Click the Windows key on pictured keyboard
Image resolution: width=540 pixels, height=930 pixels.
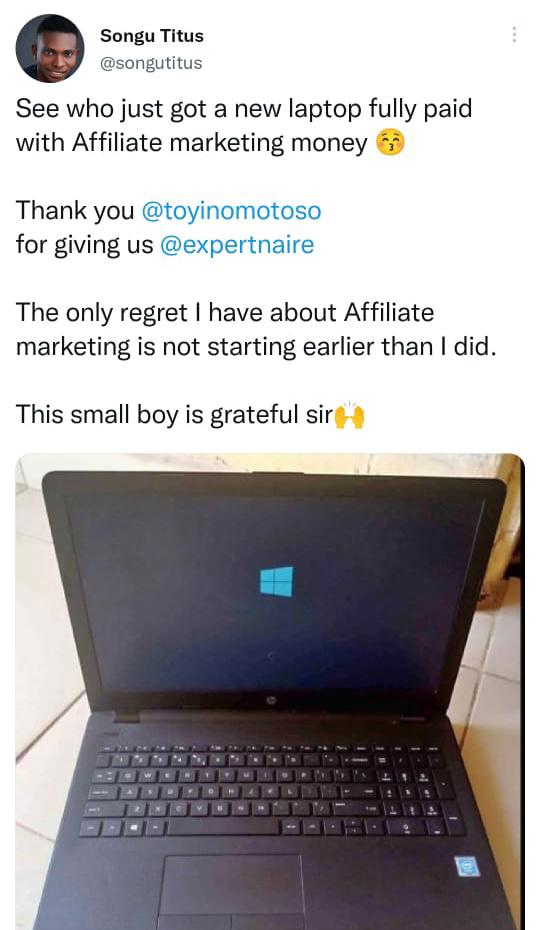pos(135,827)
